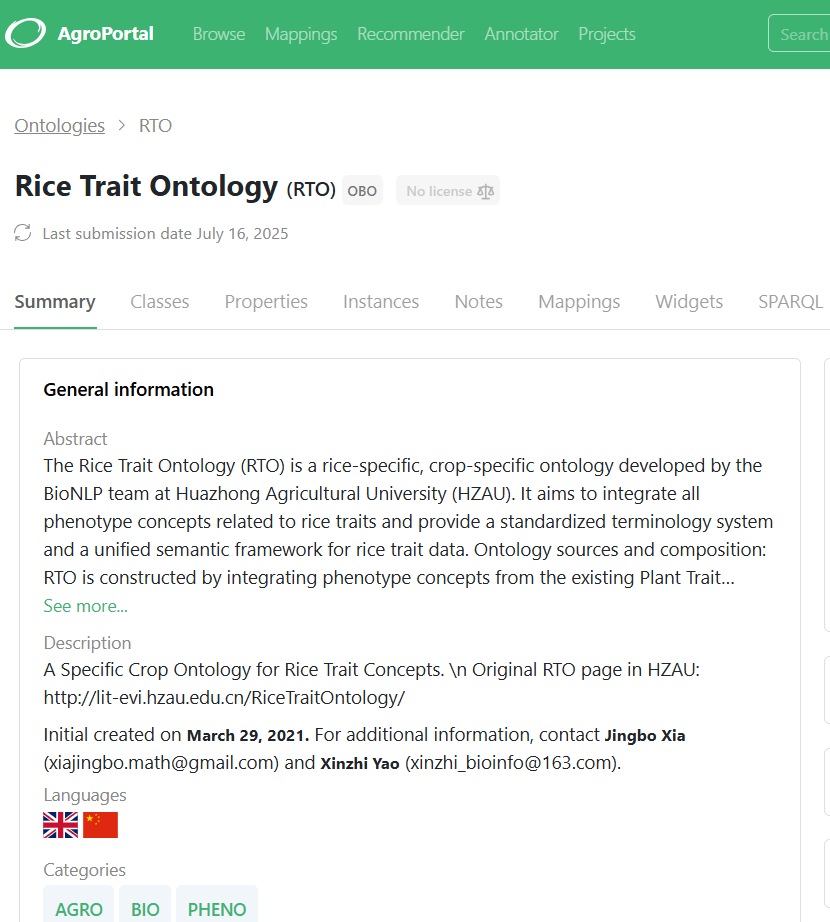Click the refresh icon beside last submission date
Viewport: 830px width, 922px height.
click(x=23, y=233)
